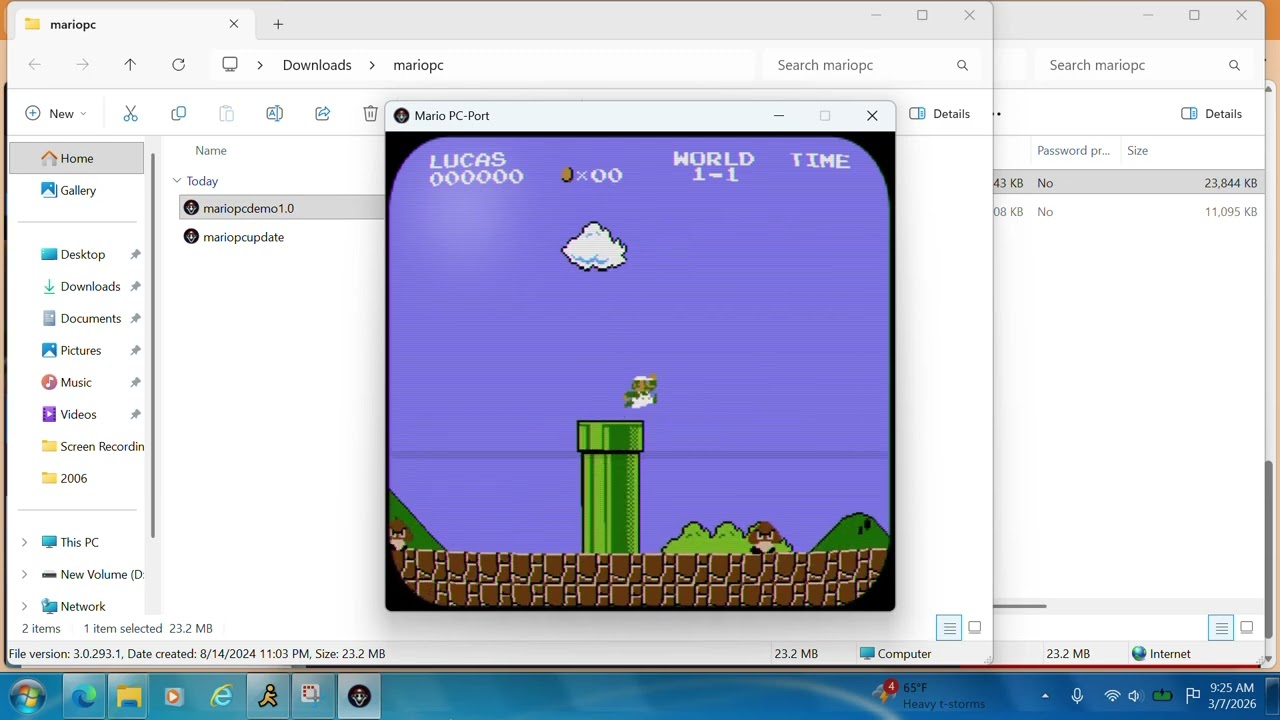The width and height of the screenshot is (1280, 720).
Task: Collapse the Today group
Action: tap(177, 181)
